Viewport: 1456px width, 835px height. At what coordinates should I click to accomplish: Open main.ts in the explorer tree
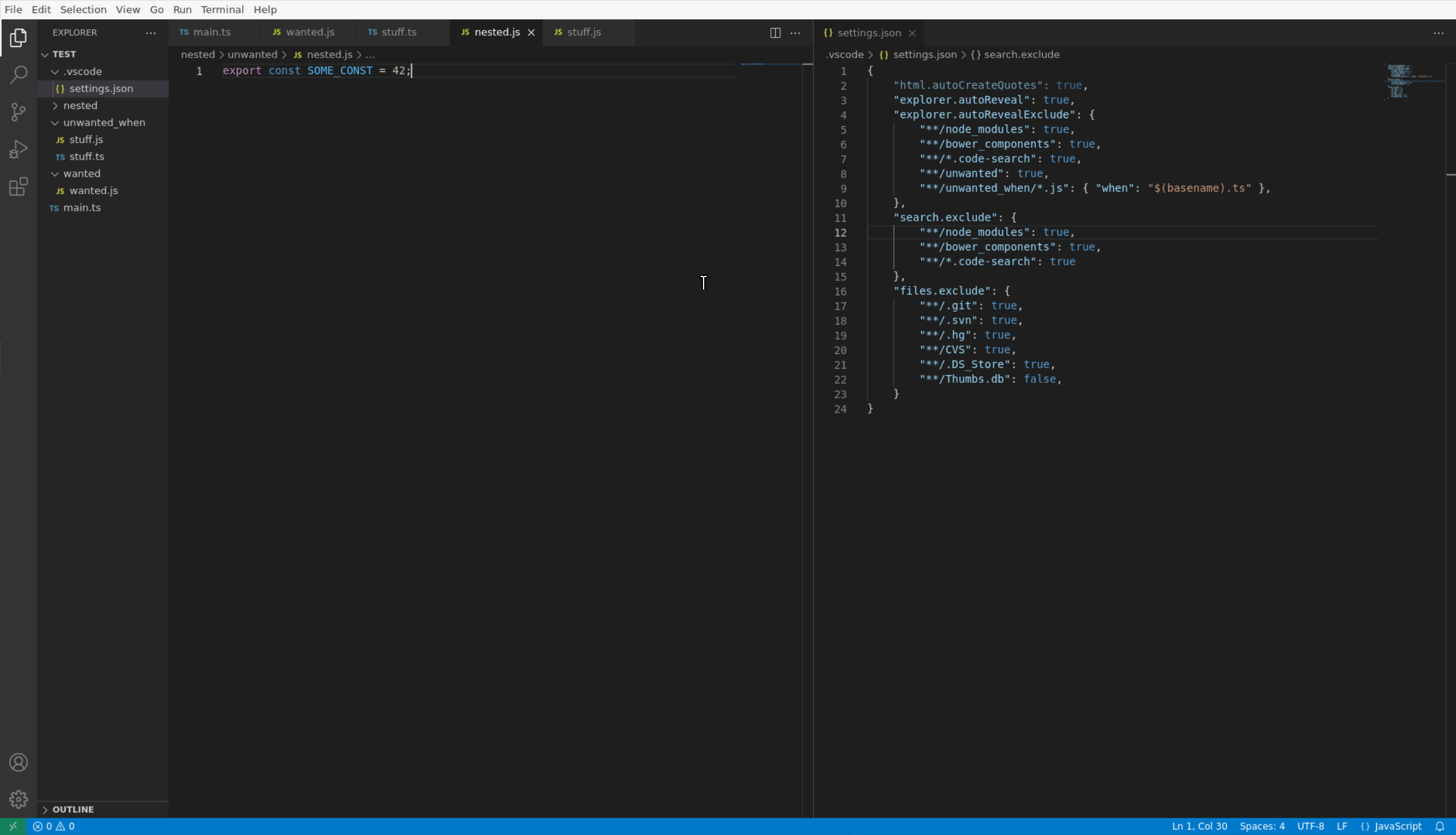point(82,208)
